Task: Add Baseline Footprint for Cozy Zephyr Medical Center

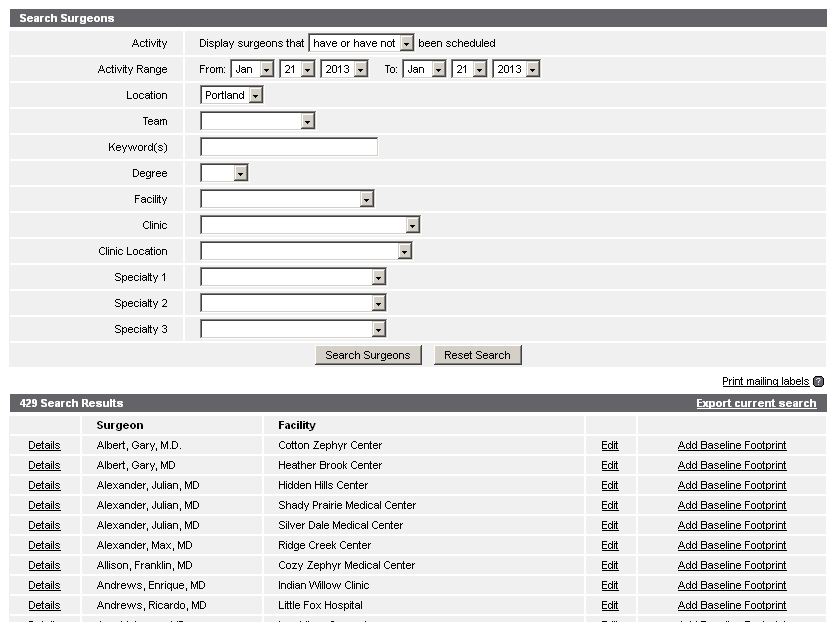Action: click(x=732, y=565)
